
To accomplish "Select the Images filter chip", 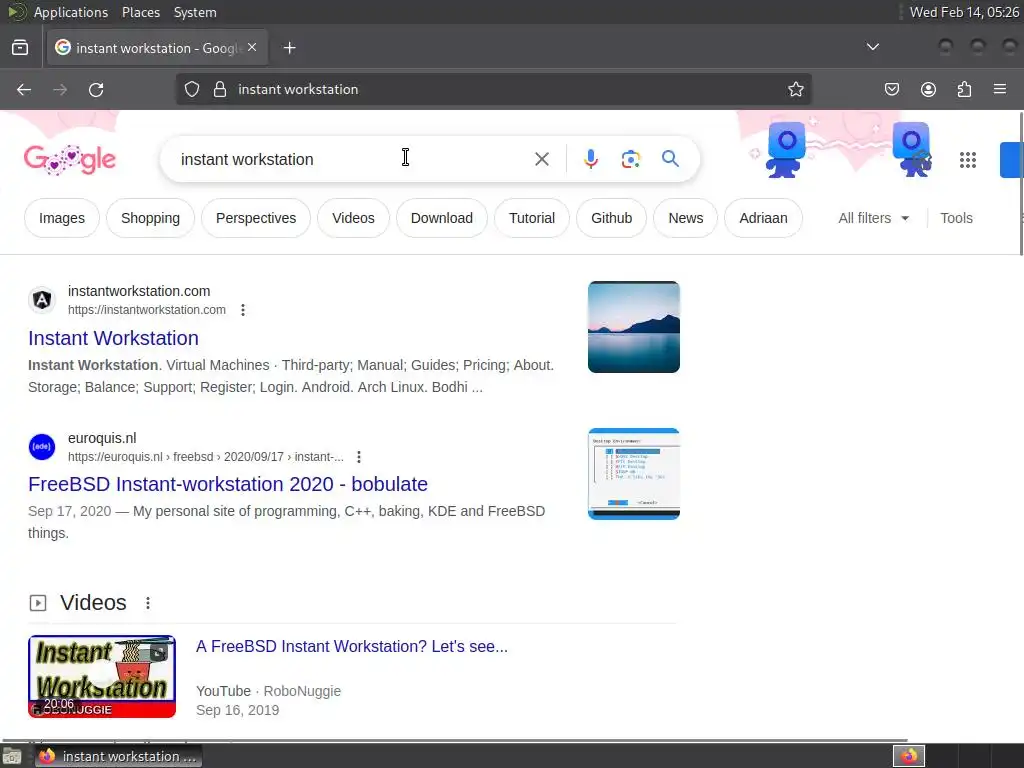I will click(x=62, y=218).
